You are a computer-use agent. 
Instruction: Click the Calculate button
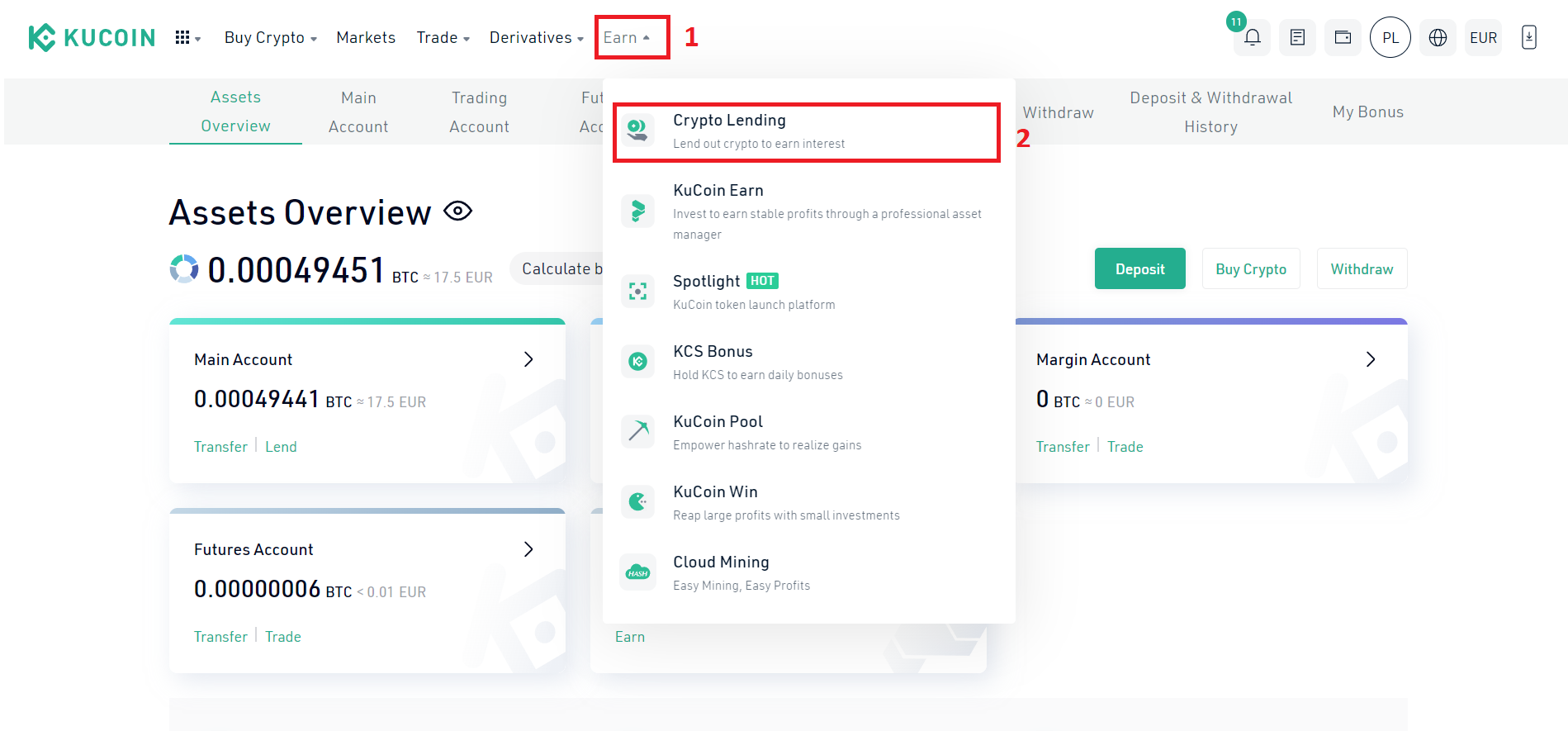point(557,268)
